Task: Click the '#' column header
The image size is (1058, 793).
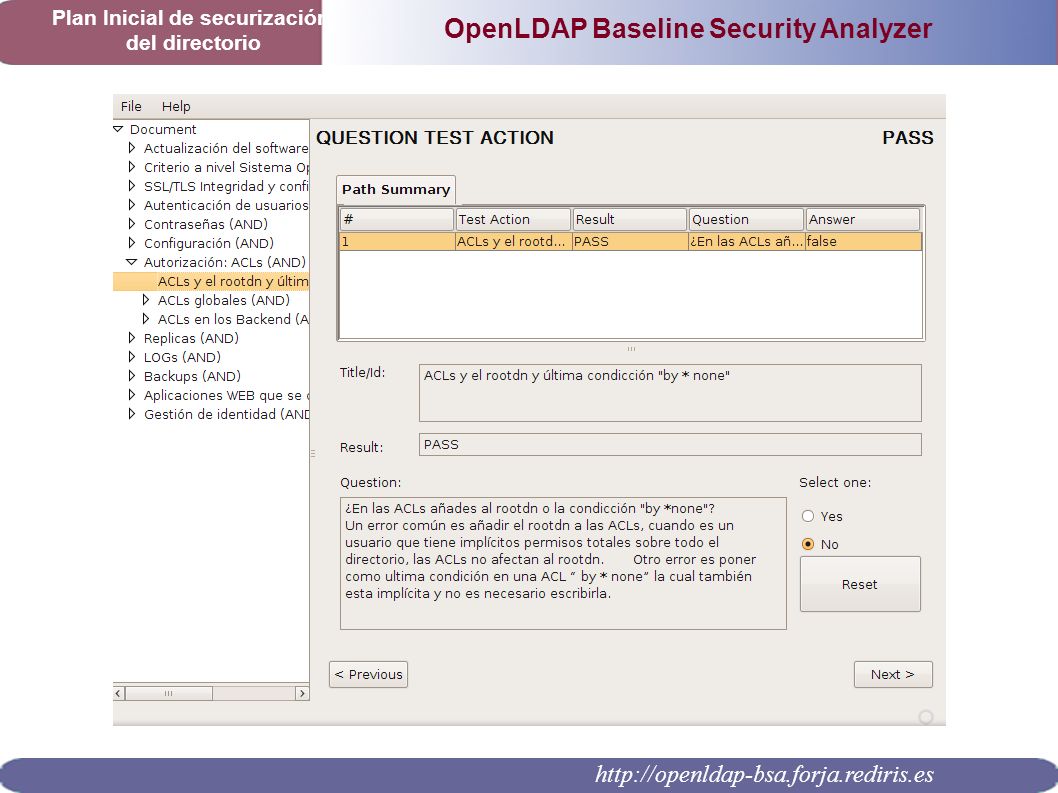Action: tap(397, 219)
